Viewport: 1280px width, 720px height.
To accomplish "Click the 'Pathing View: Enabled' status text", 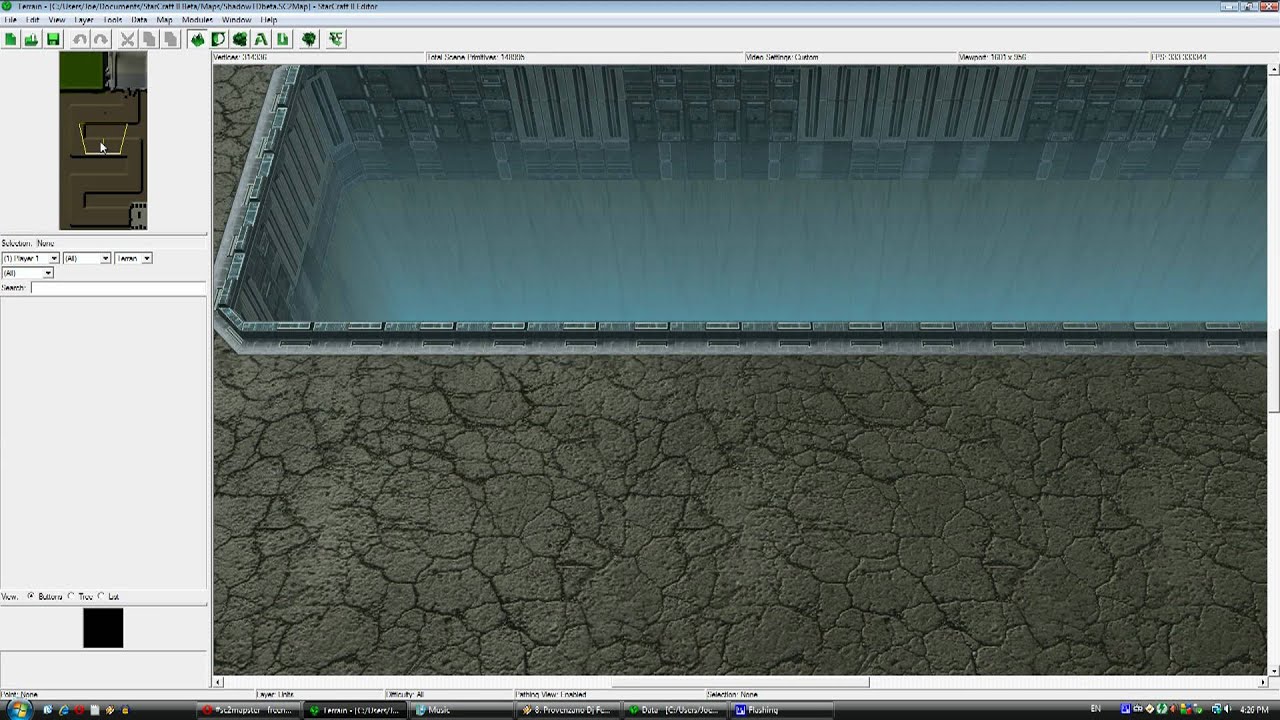I will pos(551,694).
